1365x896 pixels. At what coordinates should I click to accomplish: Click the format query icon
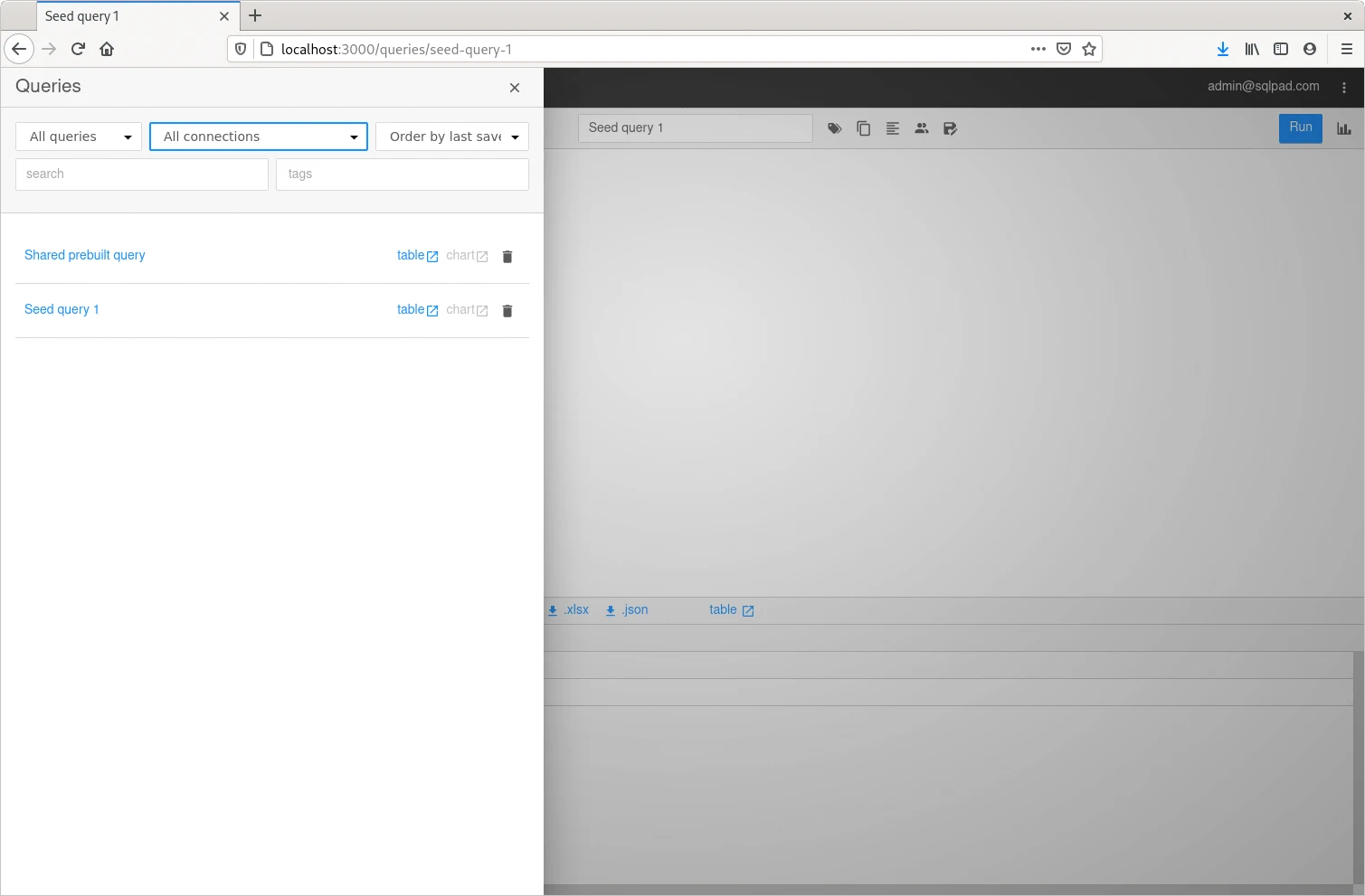pyautogui.click(x=893, y=128)
